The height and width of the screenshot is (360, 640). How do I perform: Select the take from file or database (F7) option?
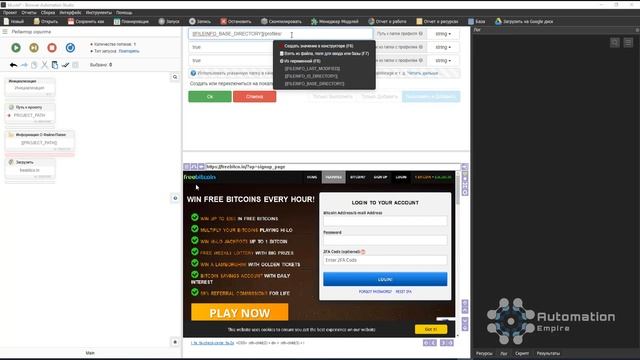(324, 53)
